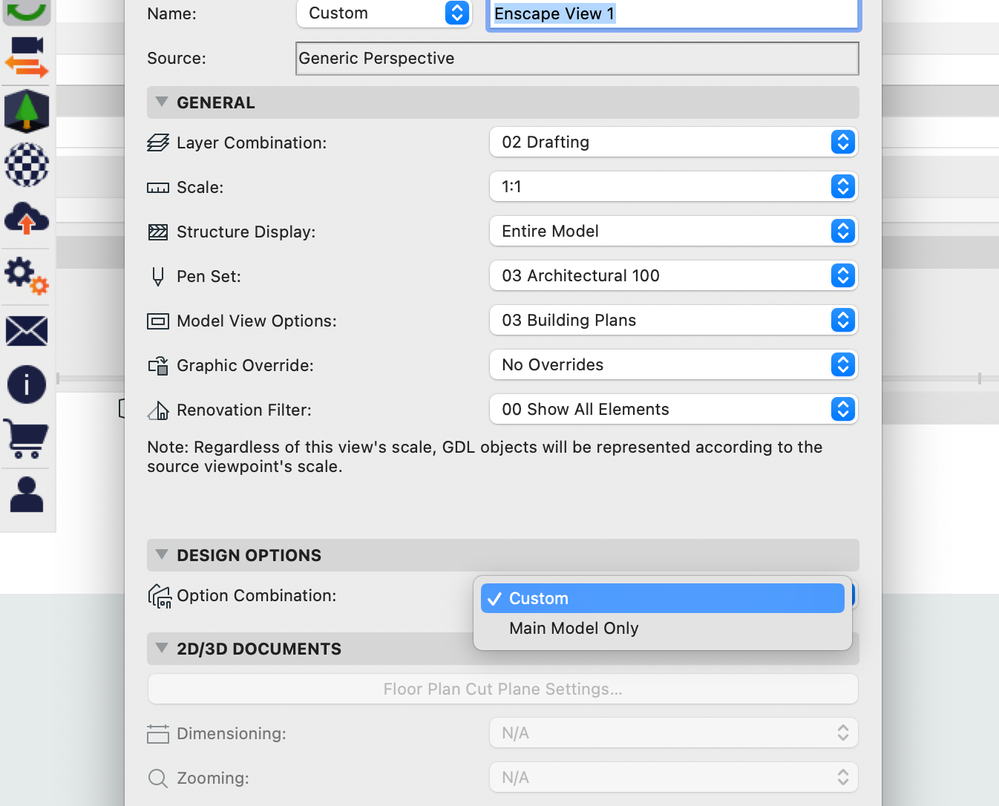
Task: Click the Model View Options icon
Action: (x=158, y=320)
